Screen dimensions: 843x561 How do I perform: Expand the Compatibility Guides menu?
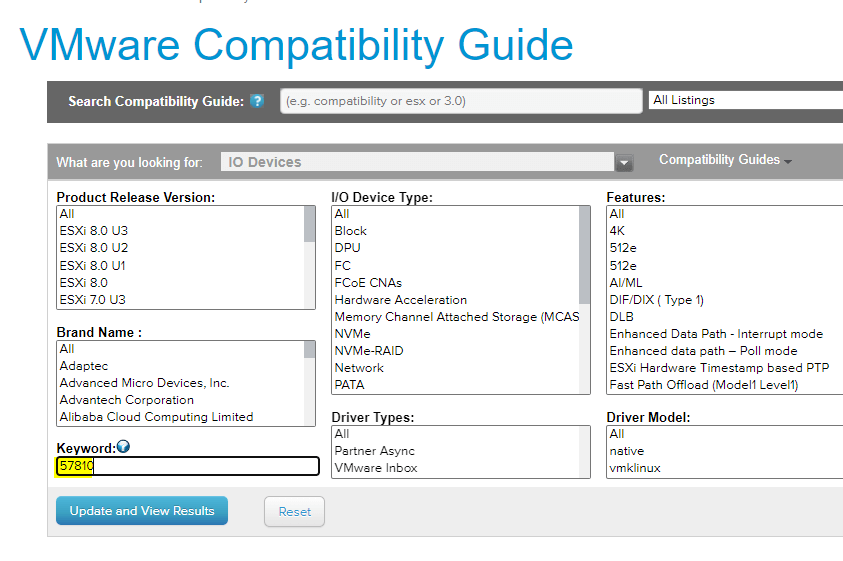coord(725,160)
